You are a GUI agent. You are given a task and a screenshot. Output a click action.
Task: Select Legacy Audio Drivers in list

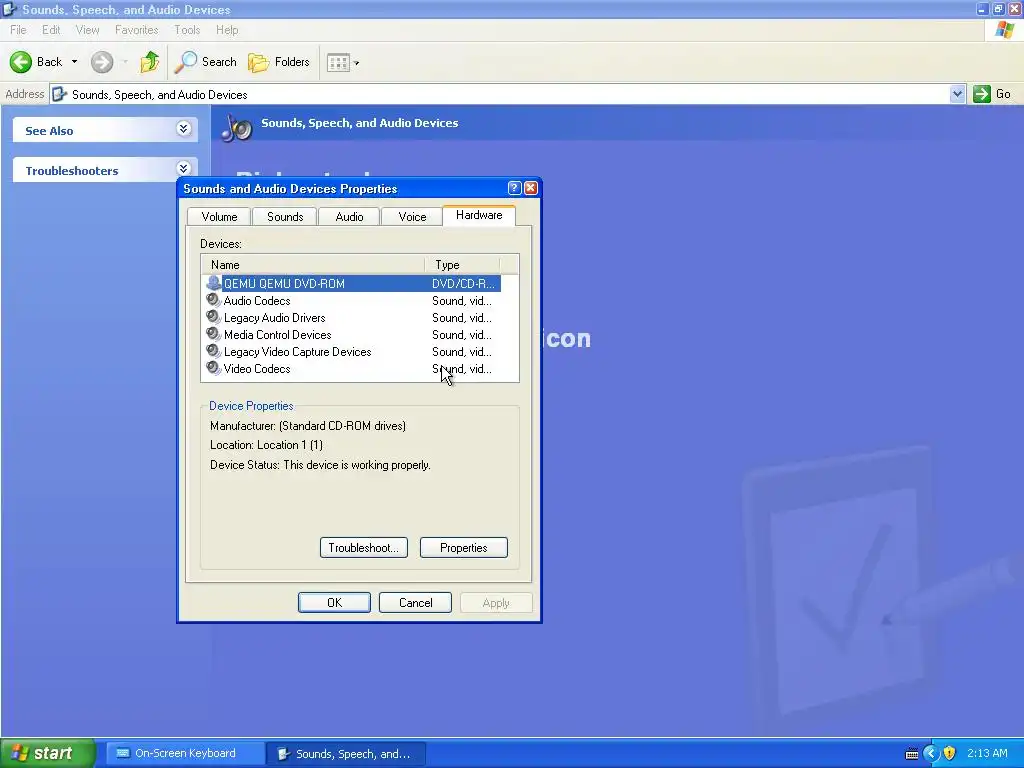353,317
